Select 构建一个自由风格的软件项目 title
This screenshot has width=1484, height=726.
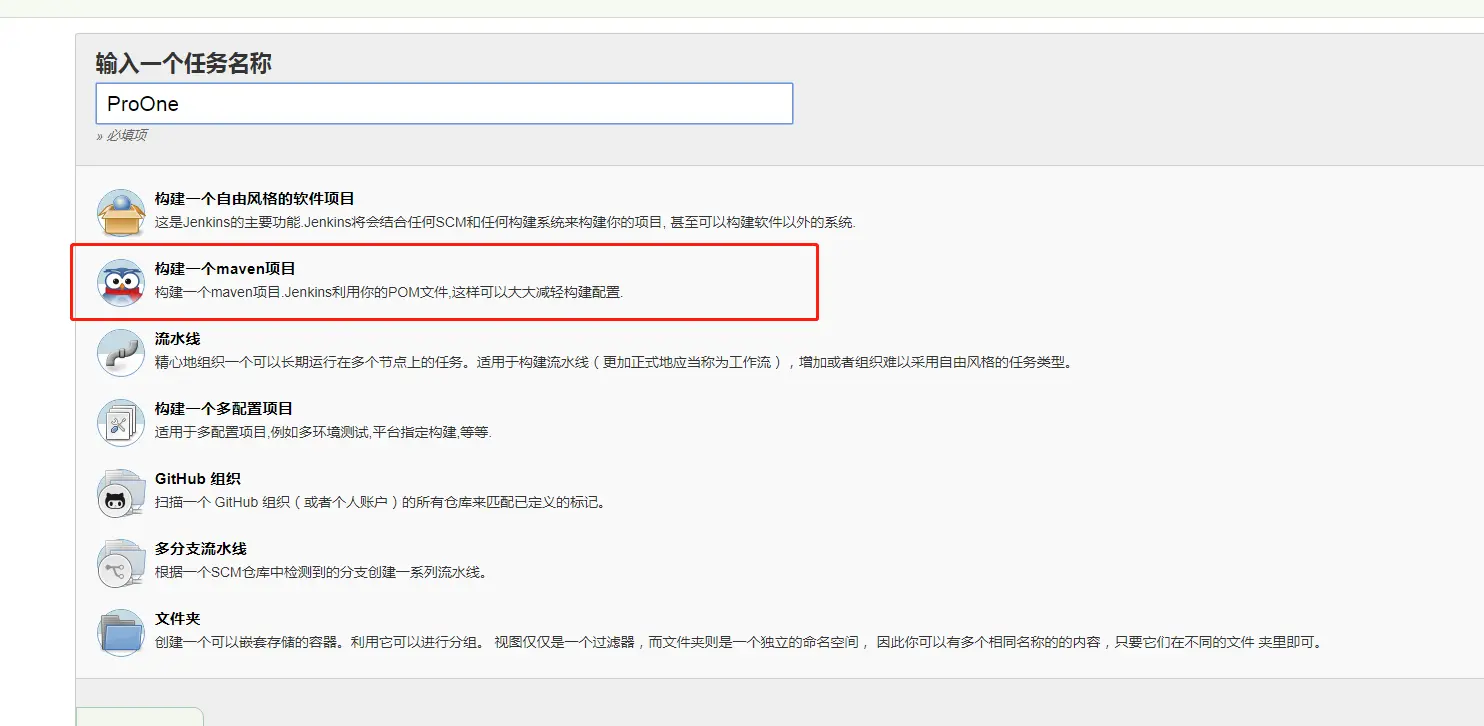tap(255, 199)
